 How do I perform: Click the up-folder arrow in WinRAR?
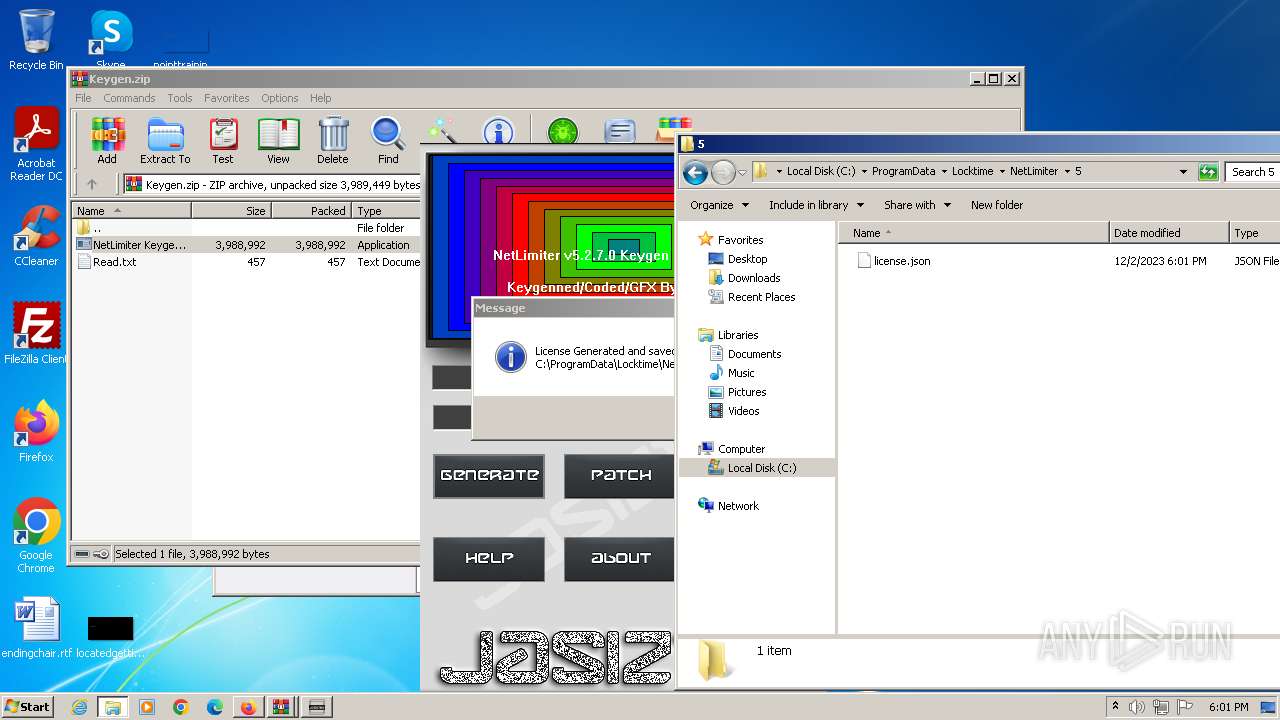[x=92, y=184]
